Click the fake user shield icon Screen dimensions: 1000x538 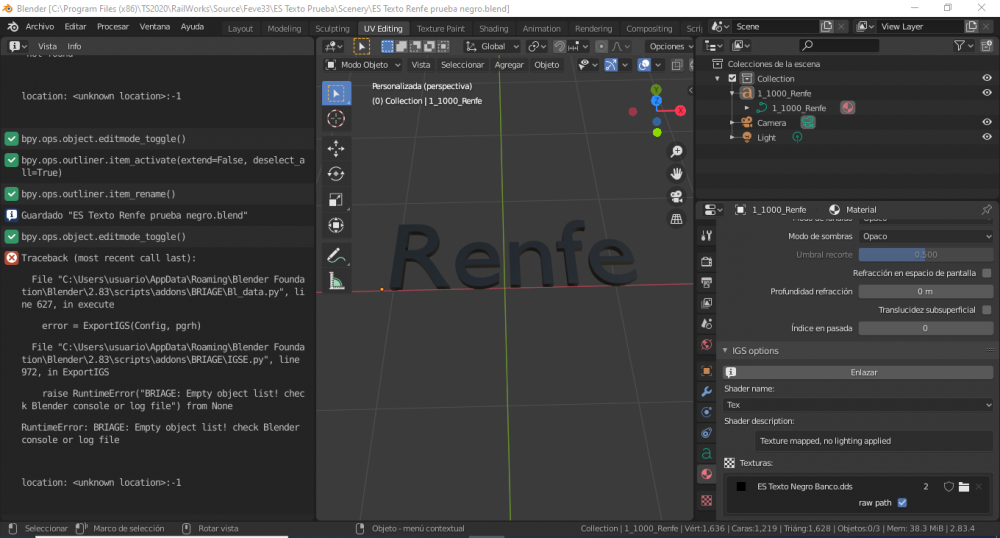(948, 486)
